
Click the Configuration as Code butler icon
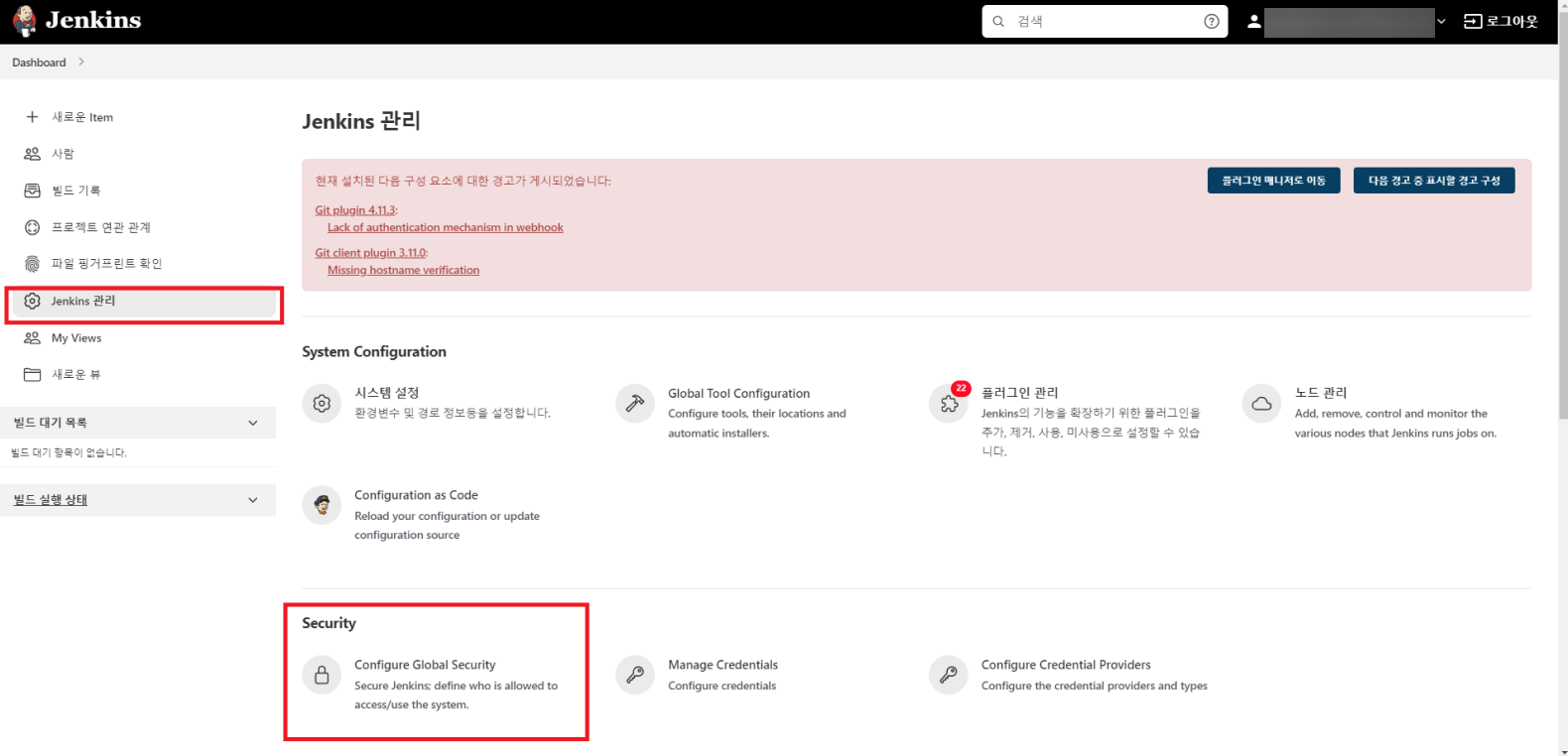tap(322, 506)
